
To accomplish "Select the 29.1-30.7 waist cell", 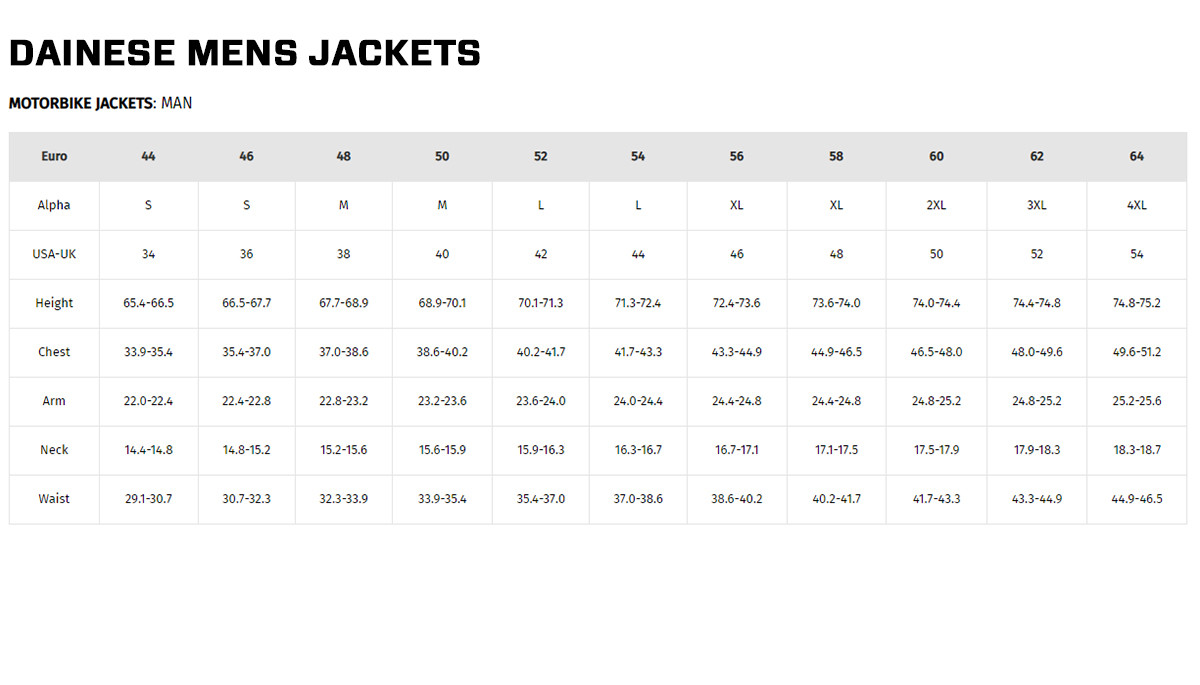I will (148, 499).
